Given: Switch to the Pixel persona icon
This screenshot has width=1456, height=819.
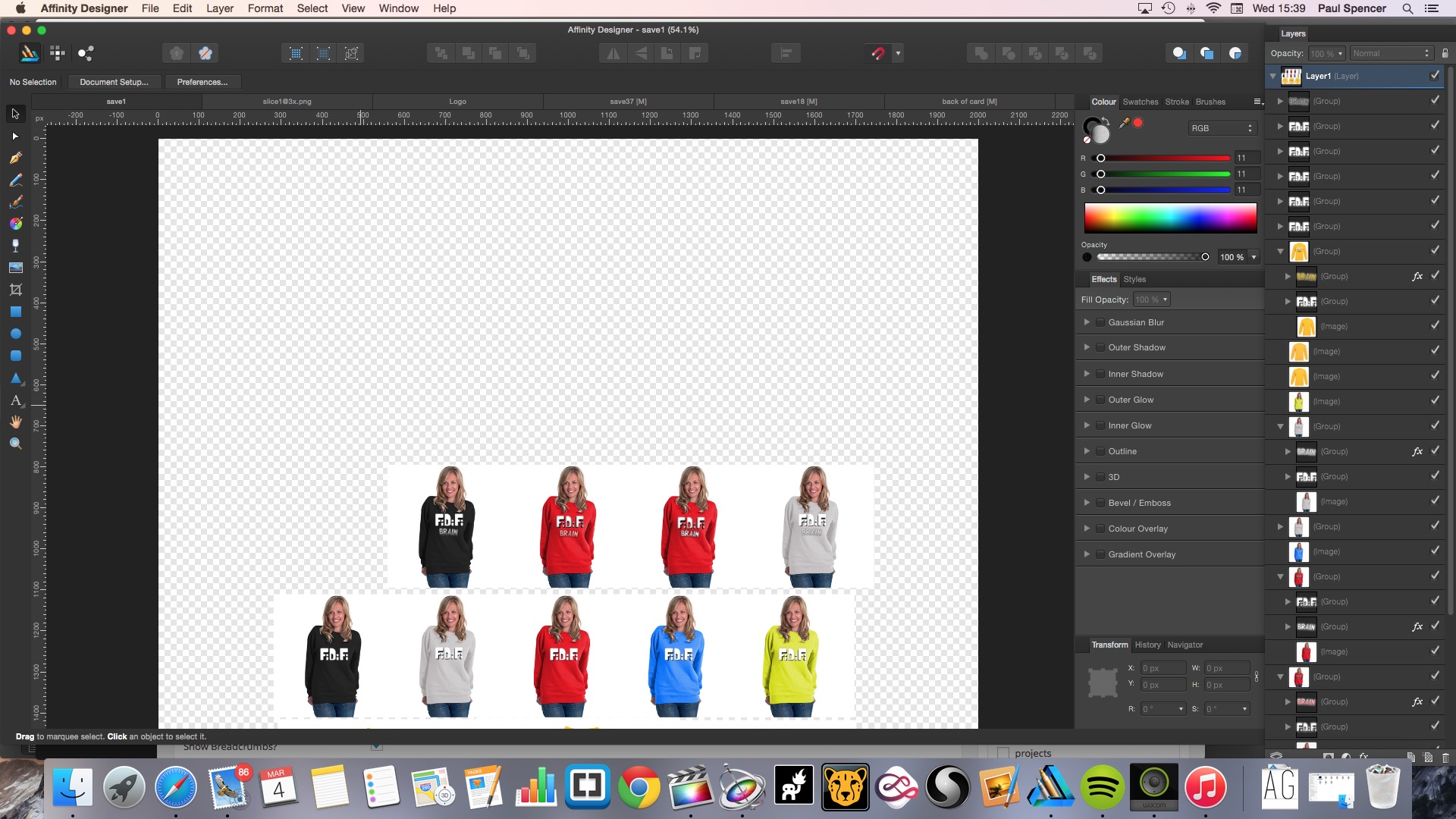Looking at the screenshot, I should 57,53.
